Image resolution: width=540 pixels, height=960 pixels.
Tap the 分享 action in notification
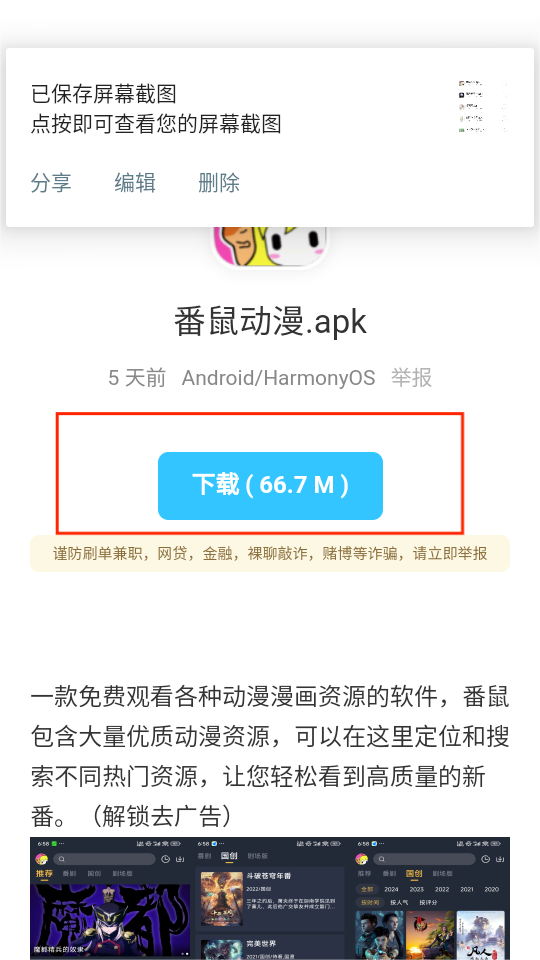[x=51, y=182]
